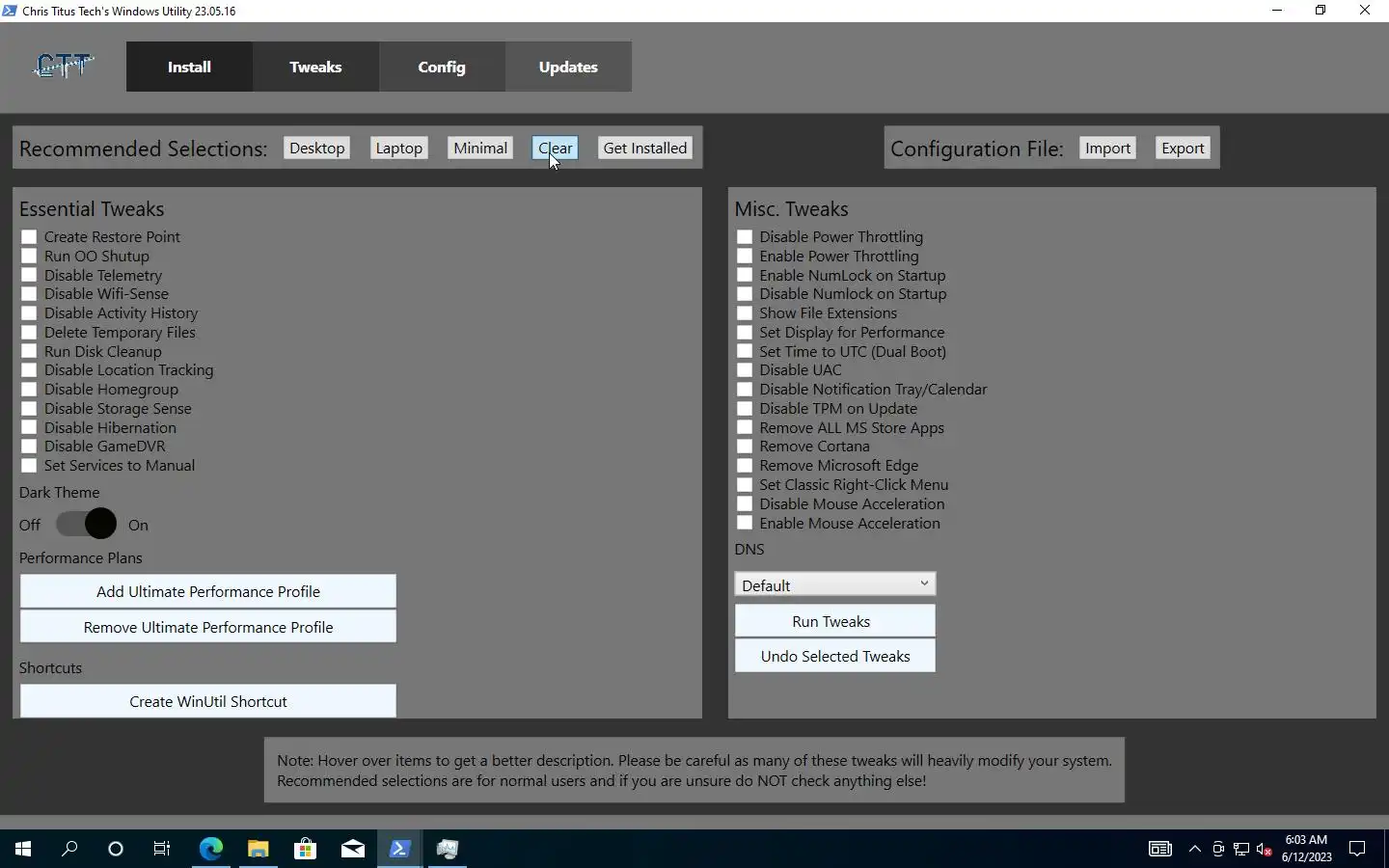This screenshot has width=1389, height=868.
Task: Check Disable GameDVR
Action: pyautogui.click(x=29, y=446)
